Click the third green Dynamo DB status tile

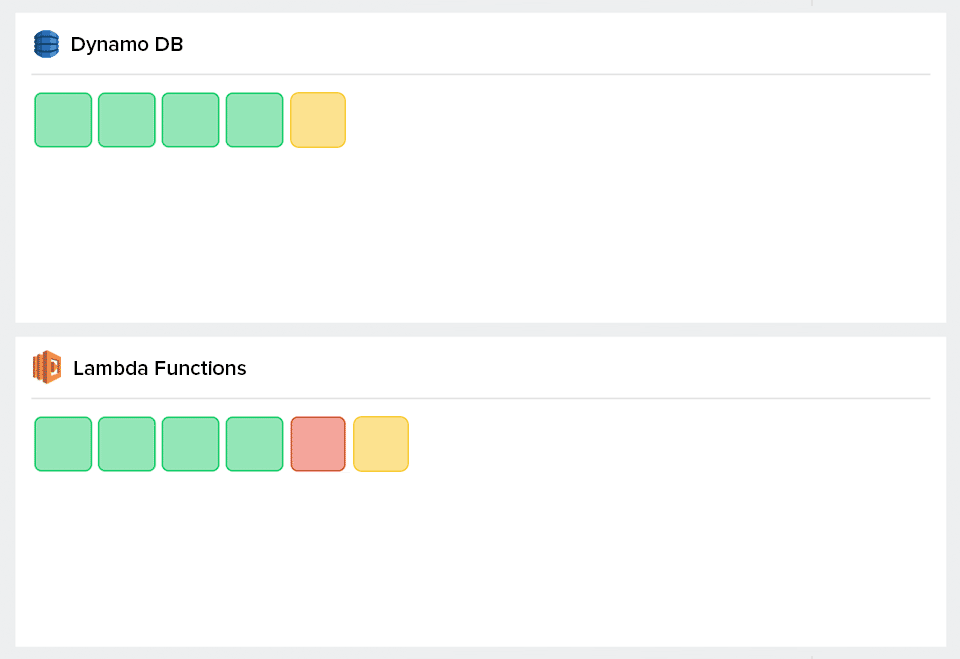[x=190, y=119]
